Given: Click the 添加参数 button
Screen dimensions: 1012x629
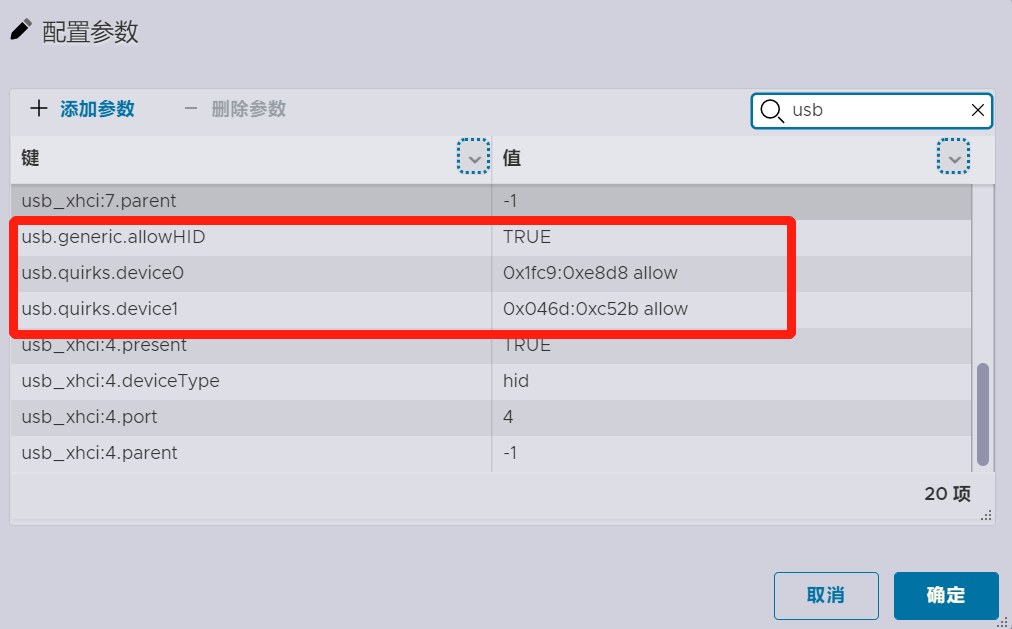Looking at the screenshot, I should (x=83, y=108).
